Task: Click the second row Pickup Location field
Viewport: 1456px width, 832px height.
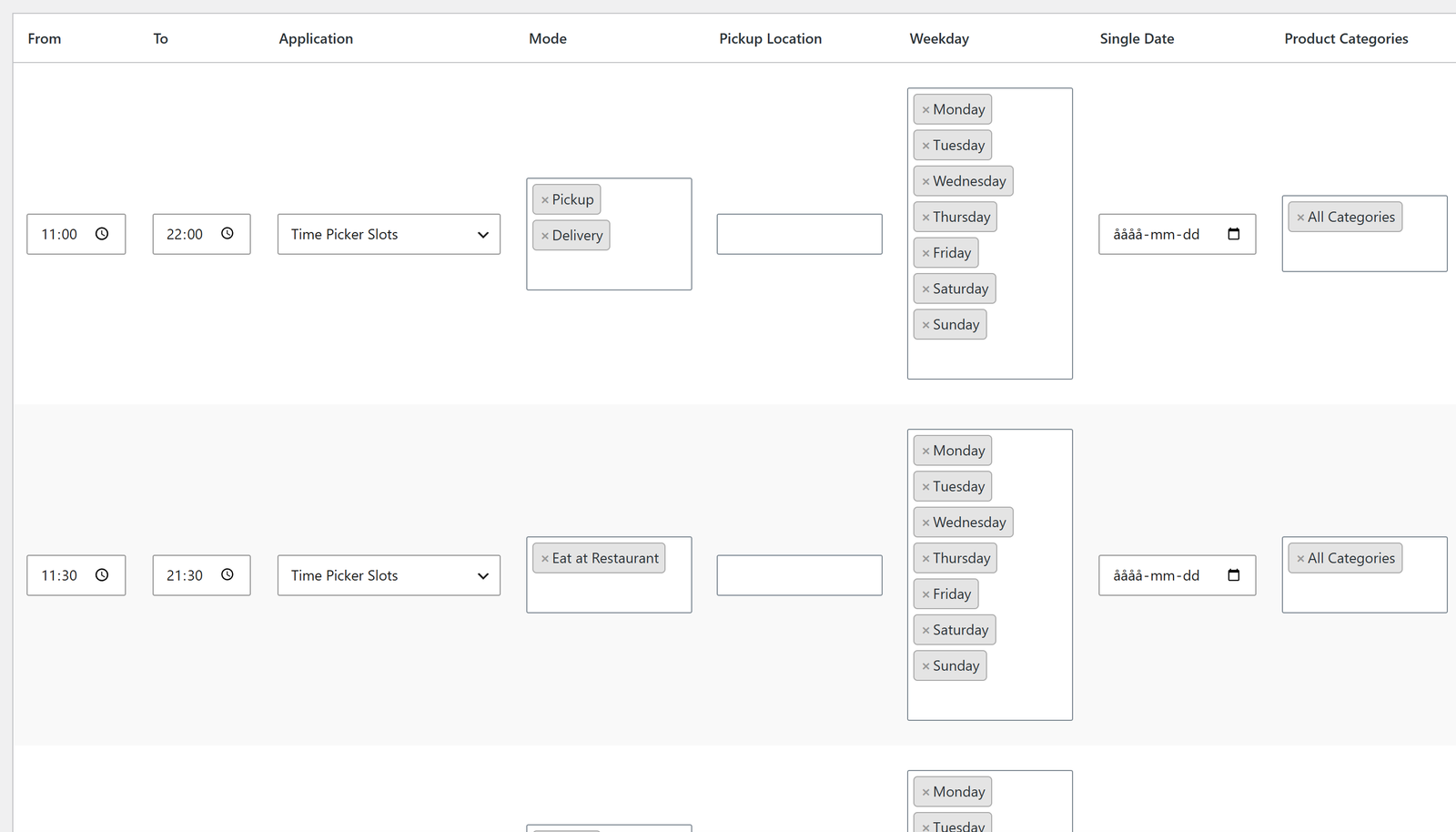Action: (x=799, y=575)
